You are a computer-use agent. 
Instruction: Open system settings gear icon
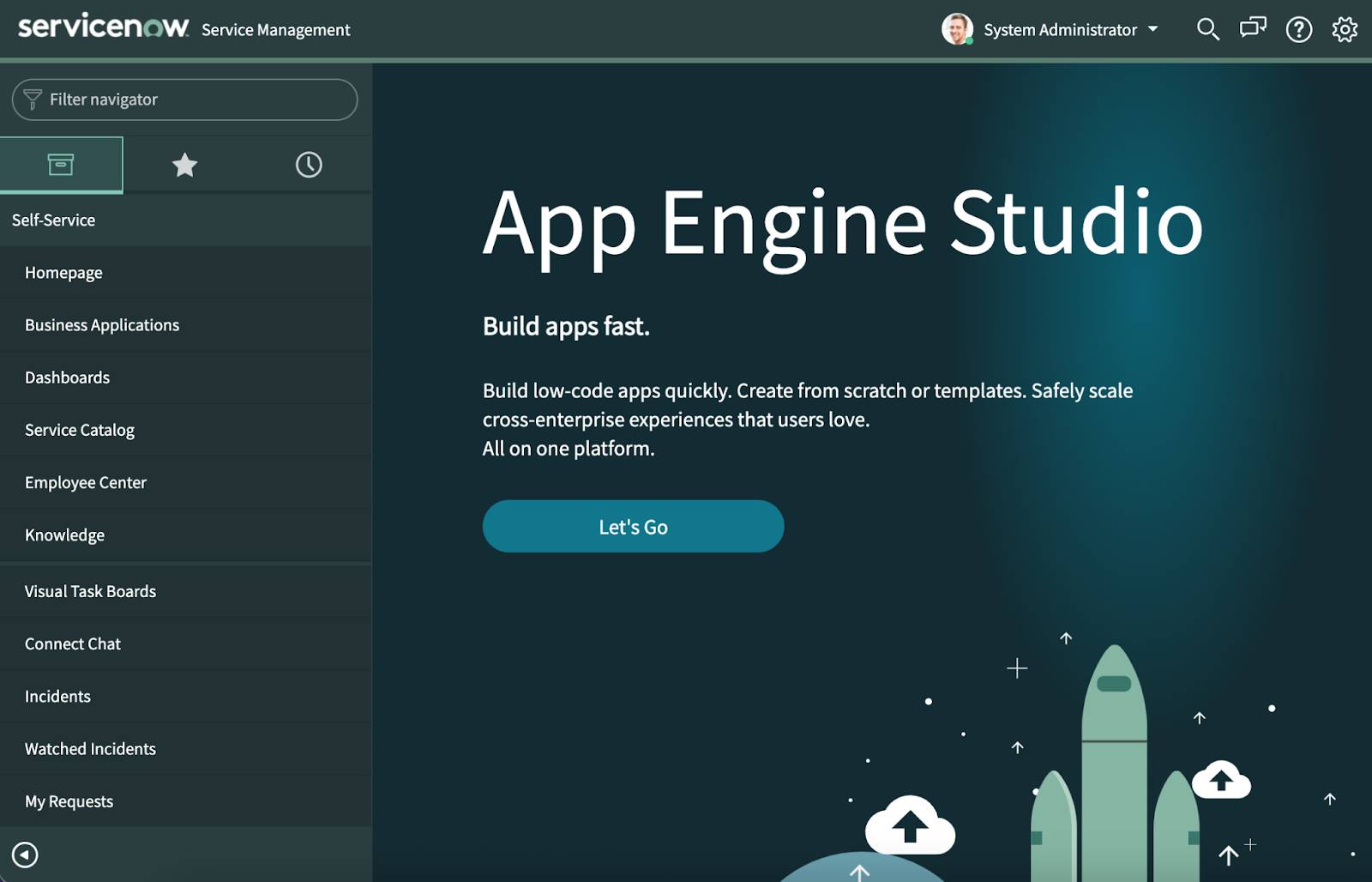1345,30
